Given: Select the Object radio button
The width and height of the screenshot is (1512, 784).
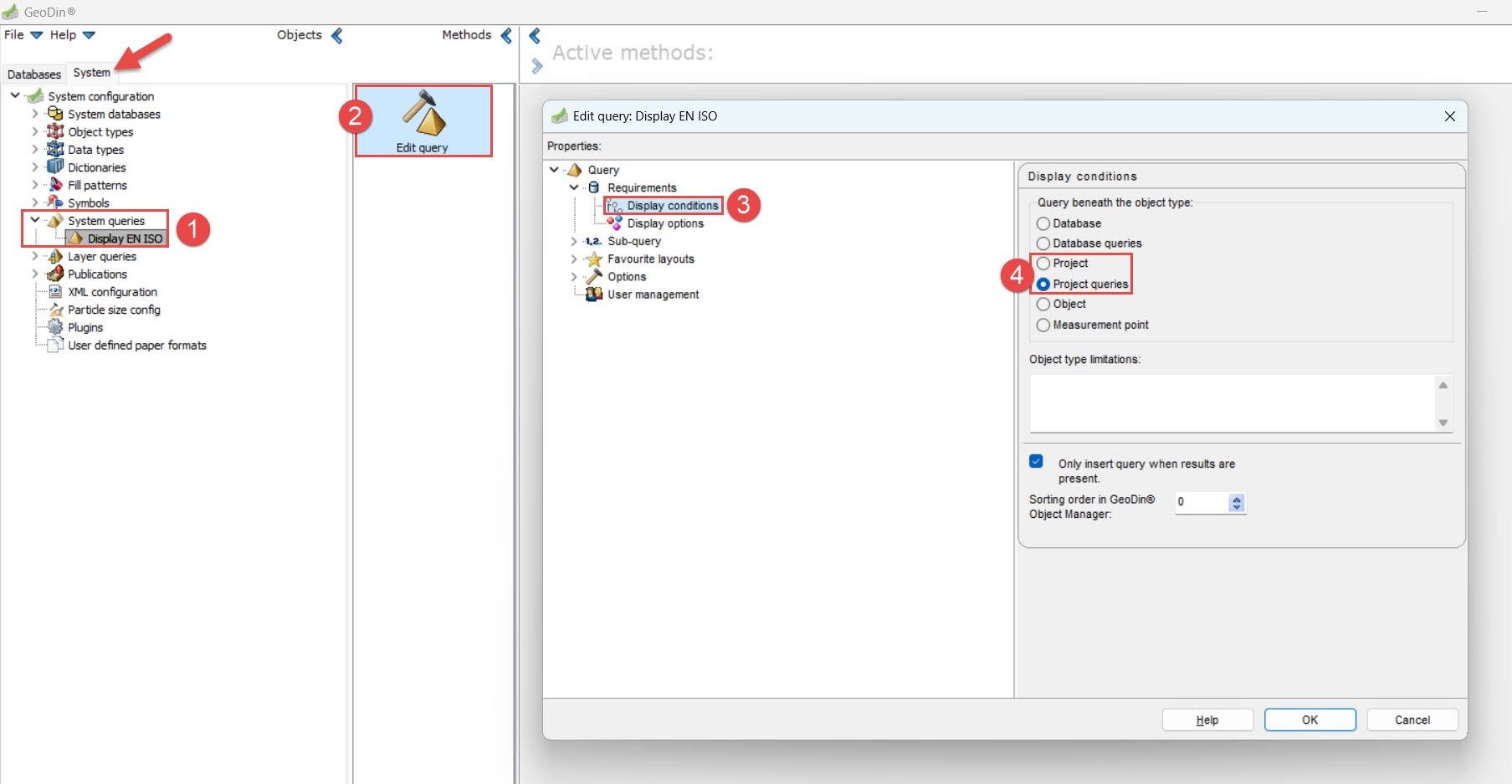Looking at the screenshot, I should [x=1043, y=305].
